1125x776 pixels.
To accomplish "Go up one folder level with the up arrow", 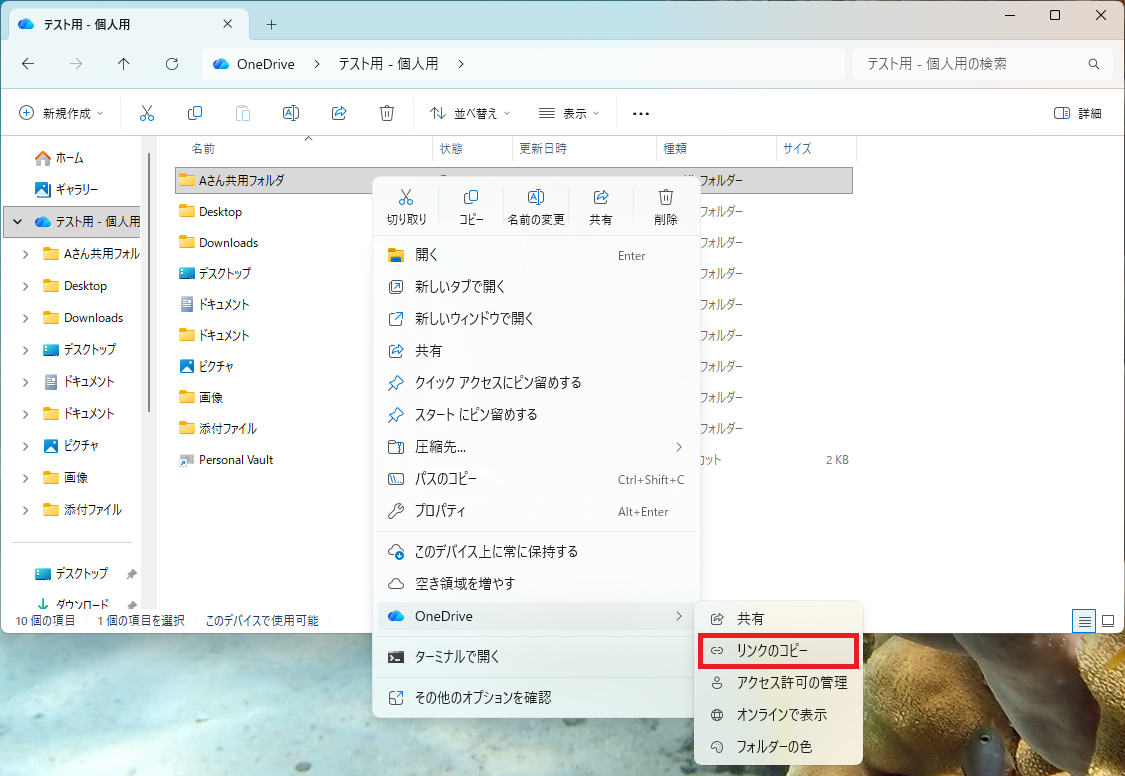I will pyautogui.click(x=124, y=64).
